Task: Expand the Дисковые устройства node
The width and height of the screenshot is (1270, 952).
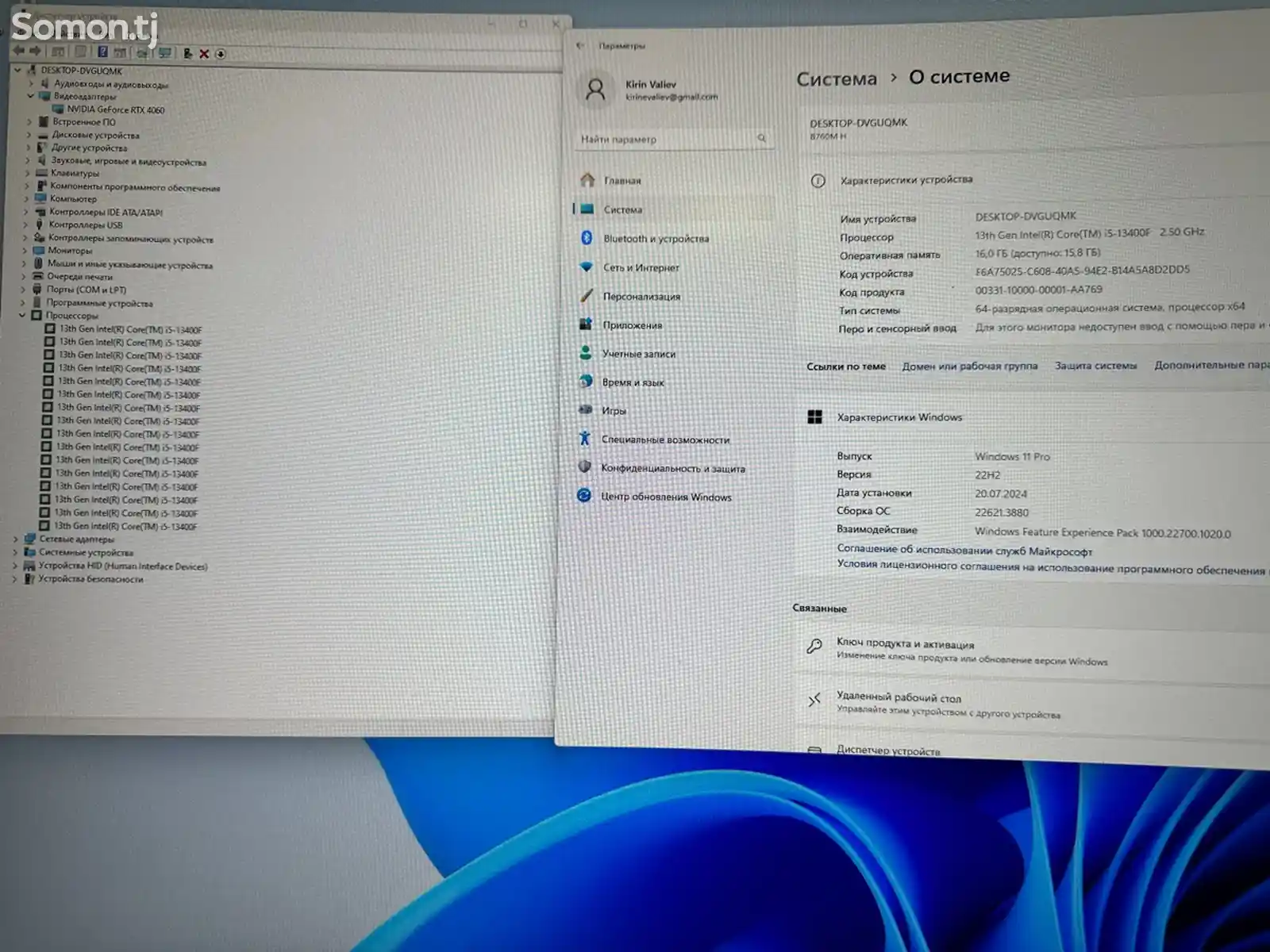Action: (29, 134)
